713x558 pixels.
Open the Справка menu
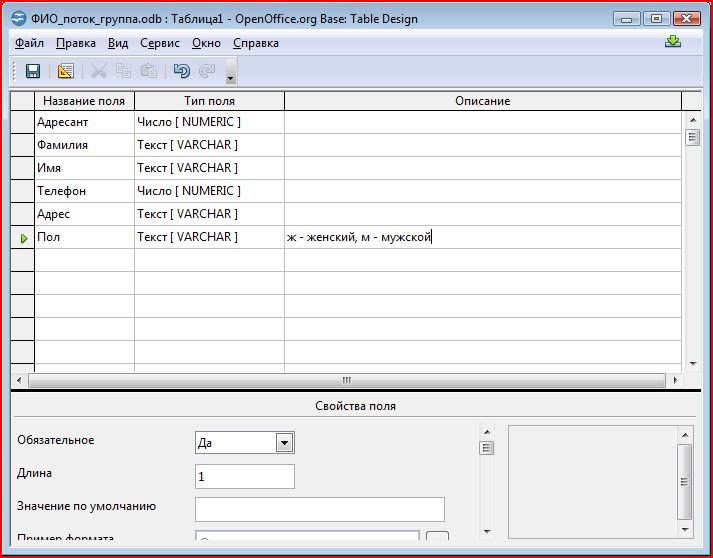click(256, 43)
